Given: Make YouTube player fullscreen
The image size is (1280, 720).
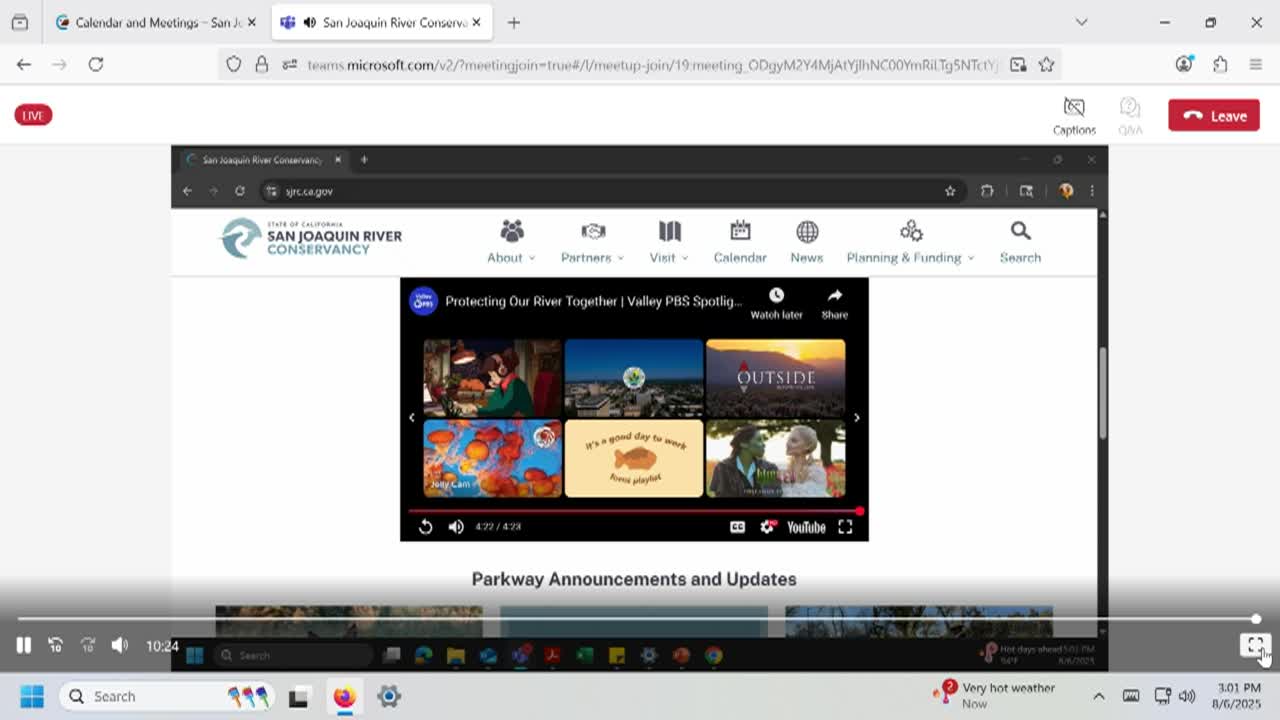Looking at the screenshot, I should [845, 527].
